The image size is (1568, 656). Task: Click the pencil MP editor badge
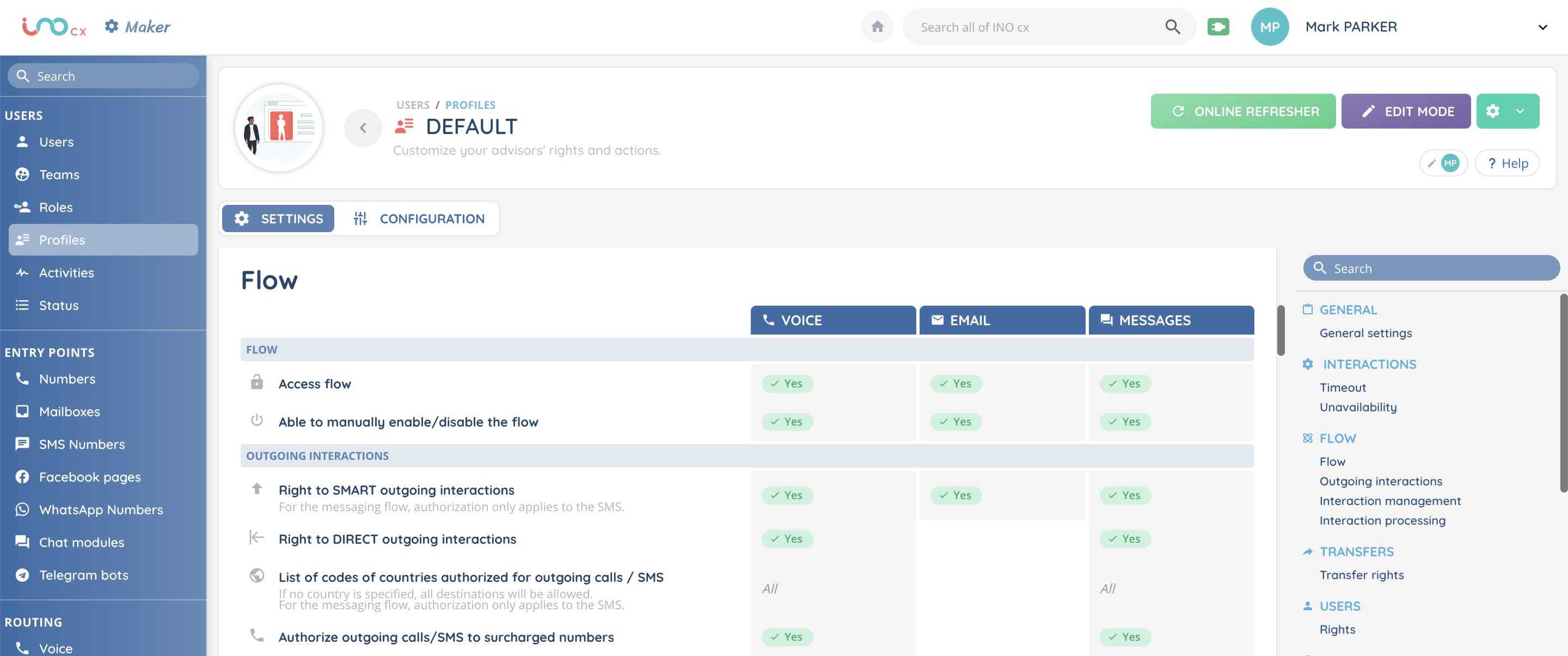tap(1443, 163)
